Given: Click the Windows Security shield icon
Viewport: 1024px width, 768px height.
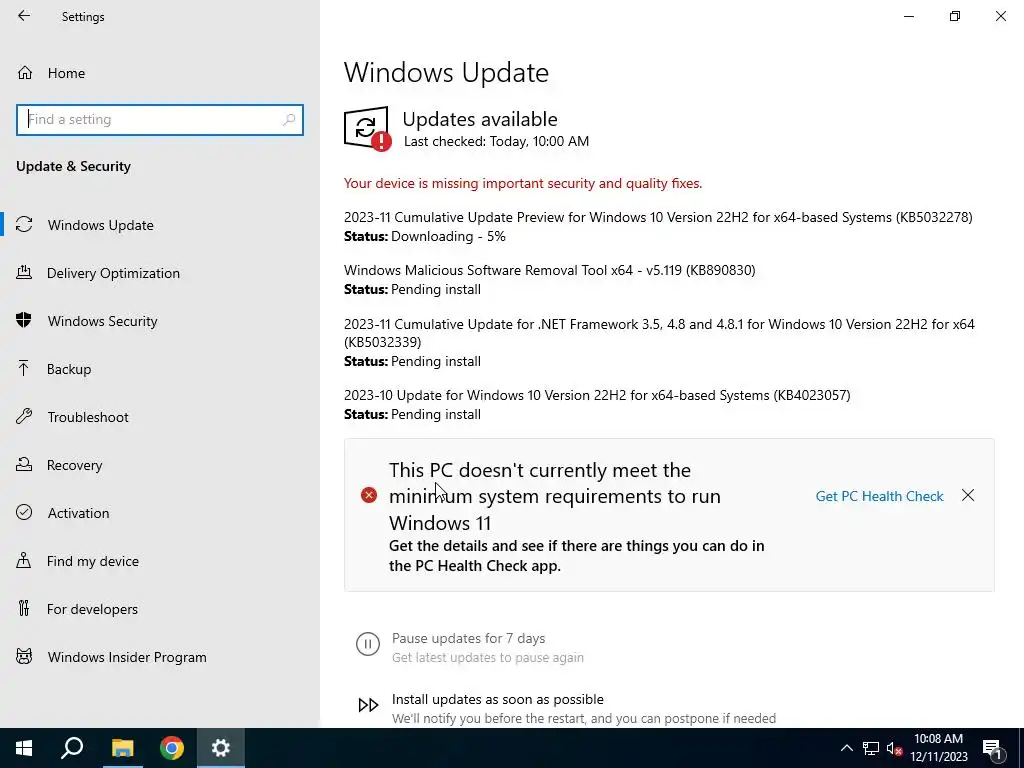Looking at the screenshot, I should pyautogui.click(x=24, y=321).
